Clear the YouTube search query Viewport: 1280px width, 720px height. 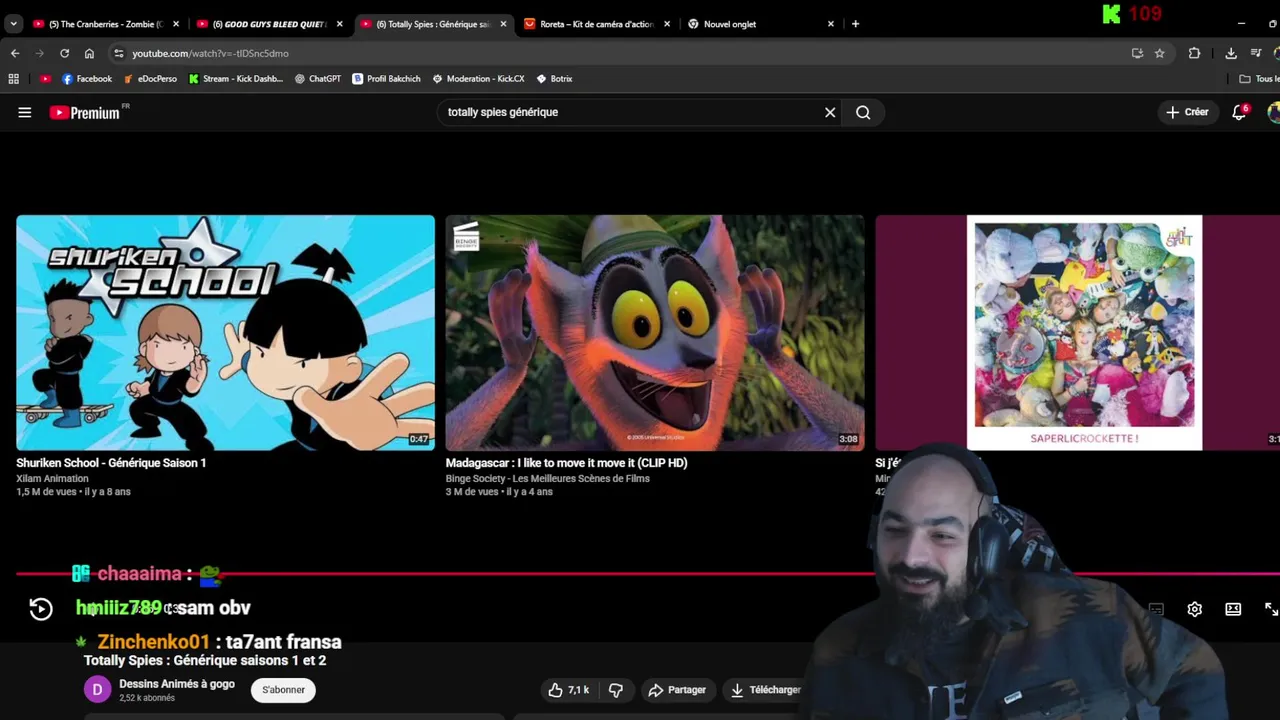click(x=830, y=113)
